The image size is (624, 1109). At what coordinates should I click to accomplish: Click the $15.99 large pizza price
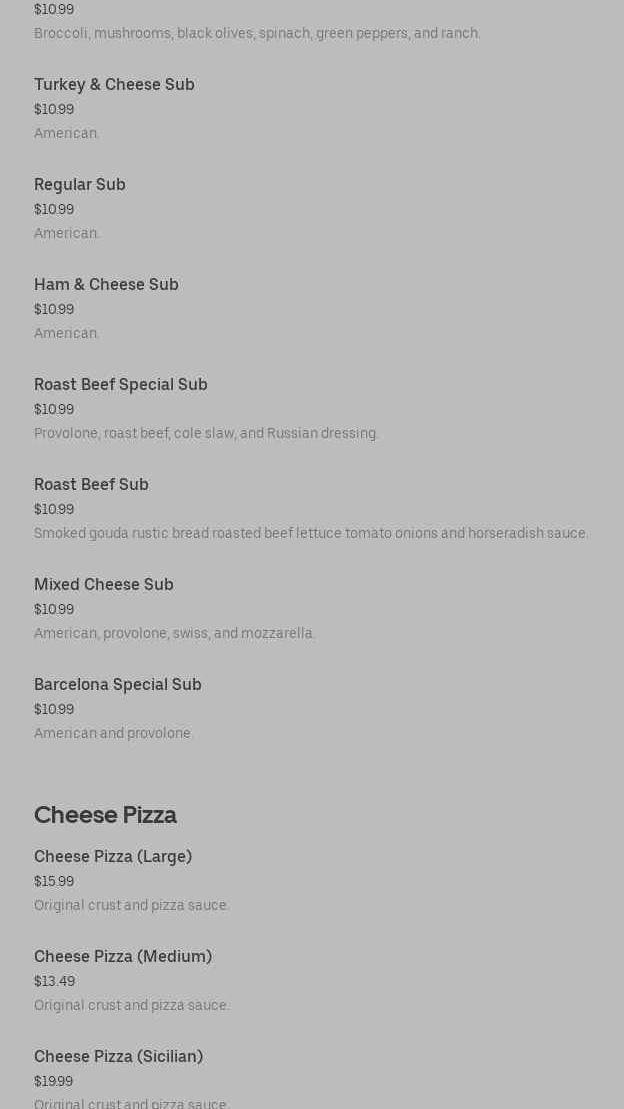pyautogui.click(x=54, y=882)
